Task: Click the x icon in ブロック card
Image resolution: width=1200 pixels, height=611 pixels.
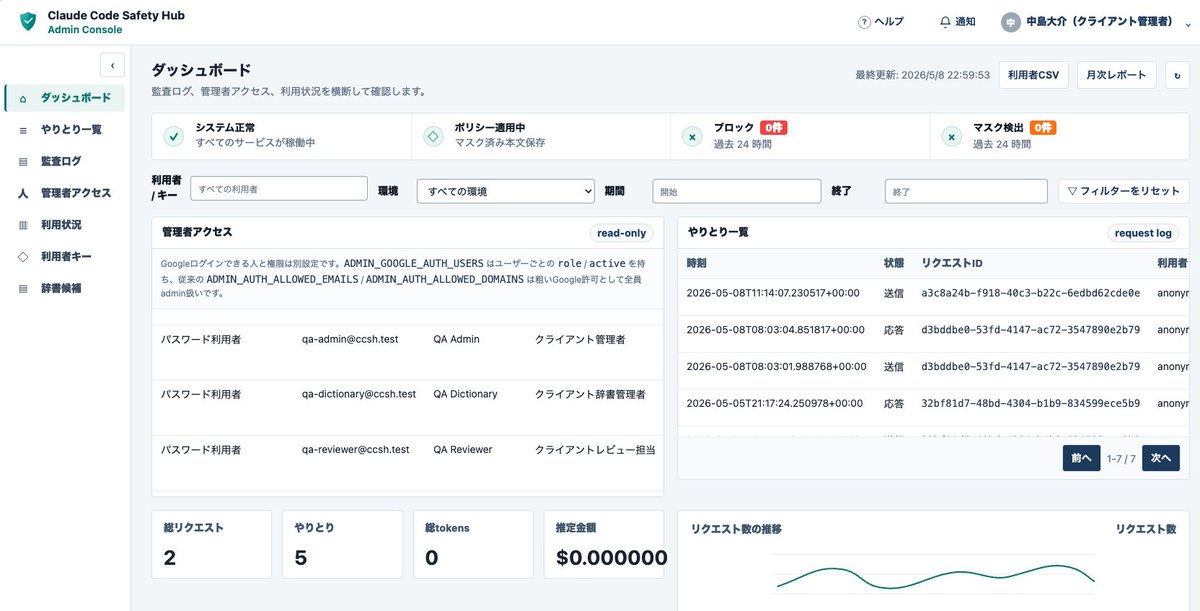Action: [692, 136]
